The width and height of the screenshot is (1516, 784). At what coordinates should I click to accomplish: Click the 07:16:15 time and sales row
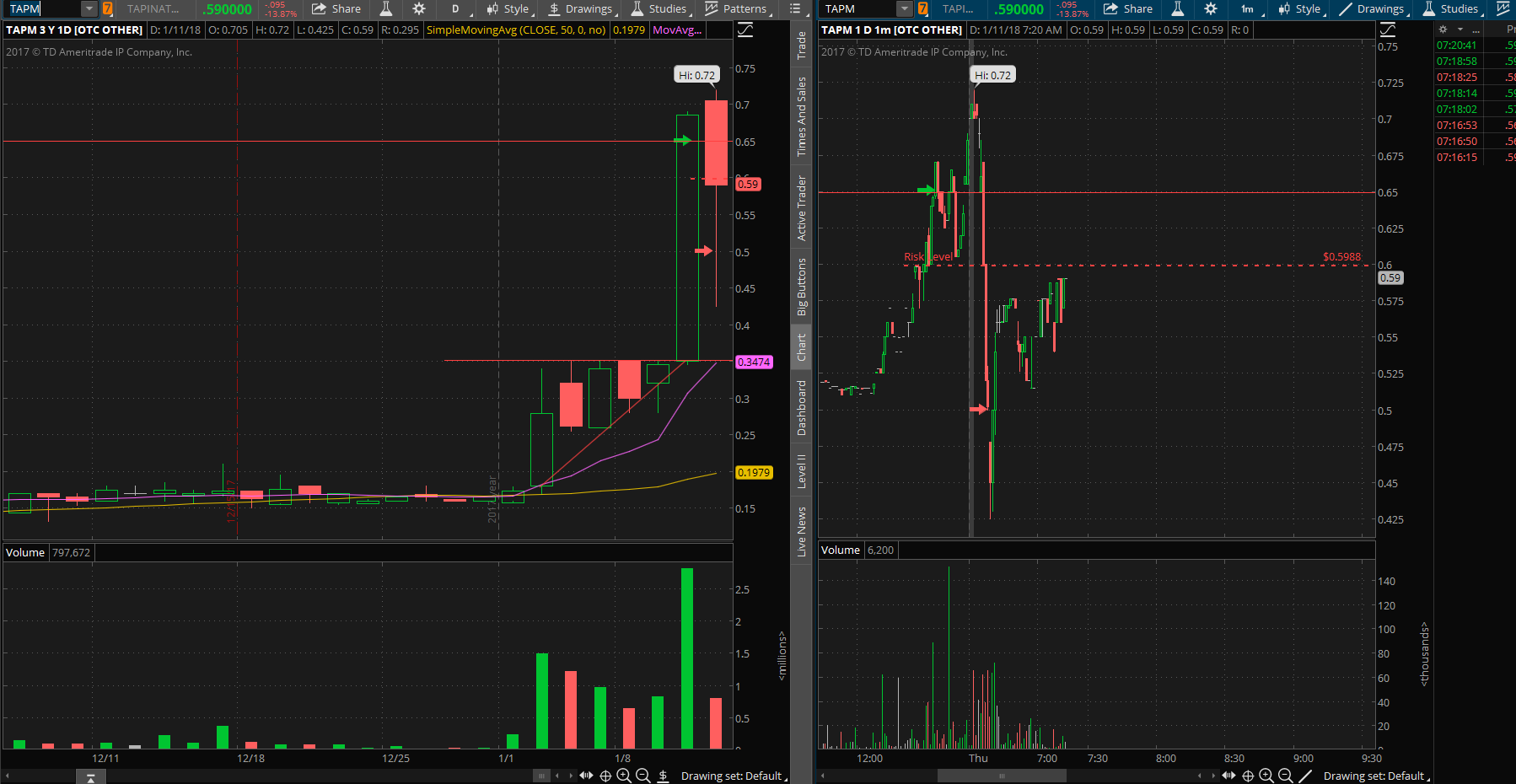click(1476, 158)
